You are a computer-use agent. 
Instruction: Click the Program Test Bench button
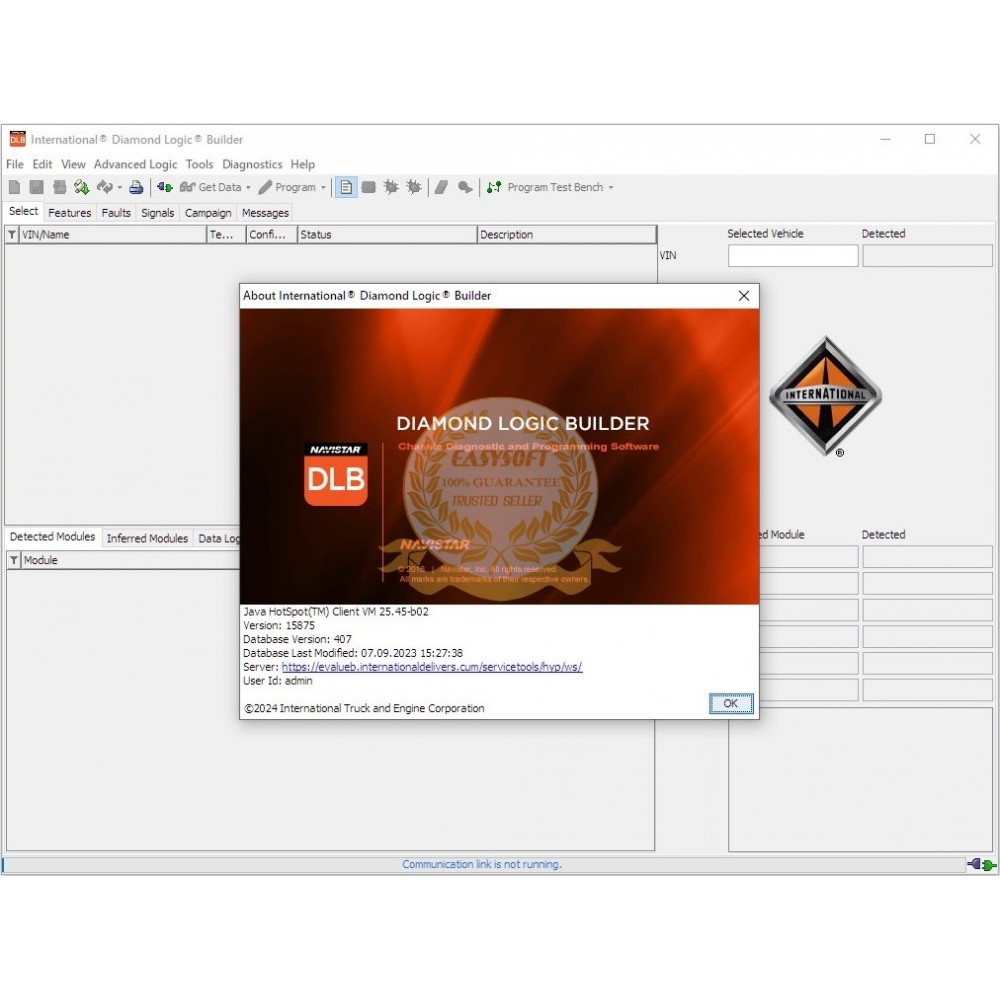pos(545,187)
